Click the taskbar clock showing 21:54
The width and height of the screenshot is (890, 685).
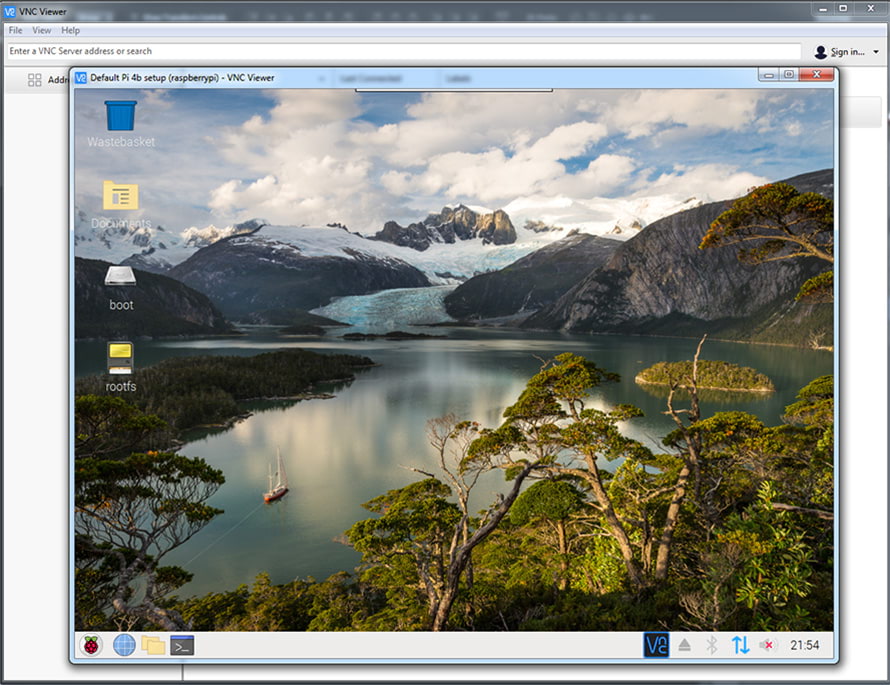click(804, 645)
